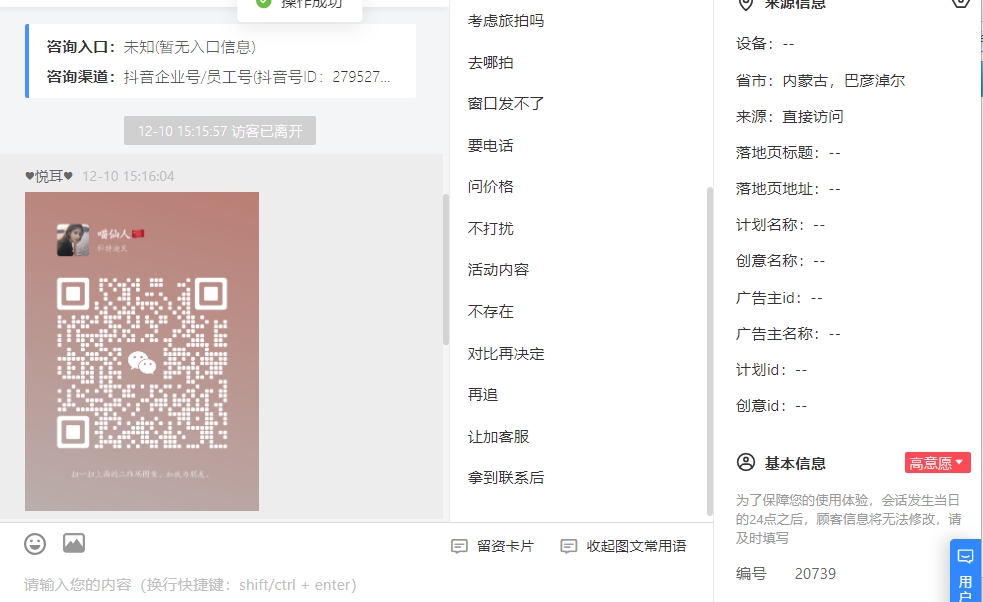Open the emoji picker in chat toolbar
Screen dimensions: 983x602
coord(35,544)
